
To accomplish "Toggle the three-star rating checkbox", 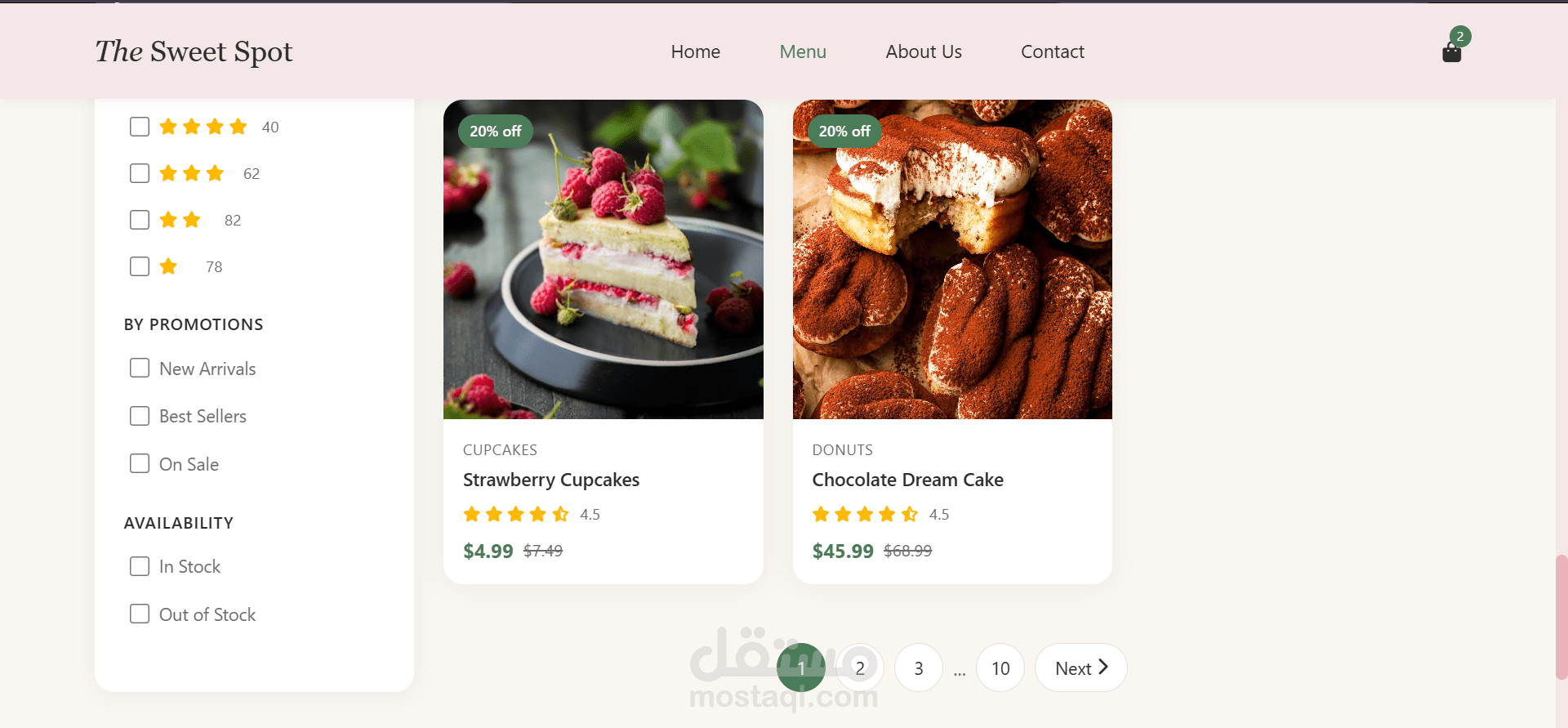I will point(140,173).
